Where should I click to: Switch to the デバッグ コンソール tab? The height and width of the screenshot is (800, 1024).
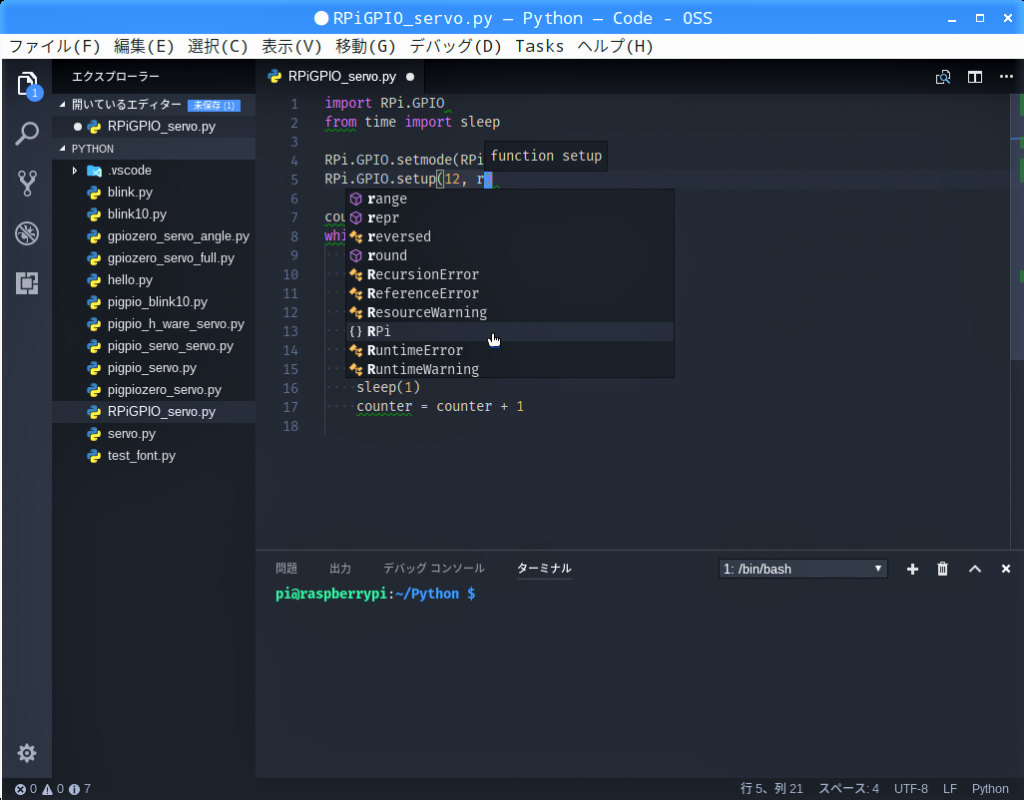point(434,568)
